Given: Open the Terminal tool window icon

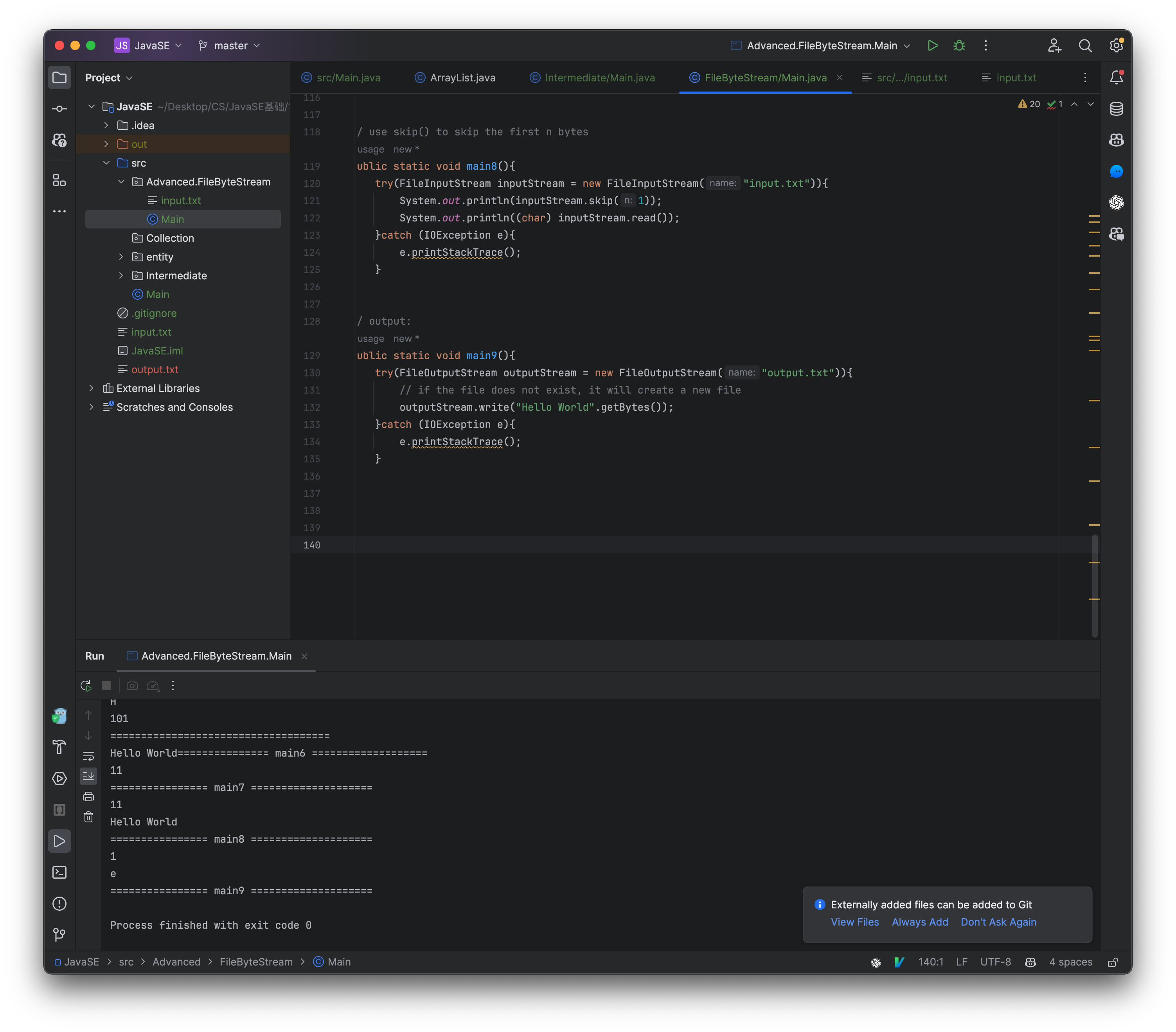Looking at the screenshot, I should (x=59, y=872).
